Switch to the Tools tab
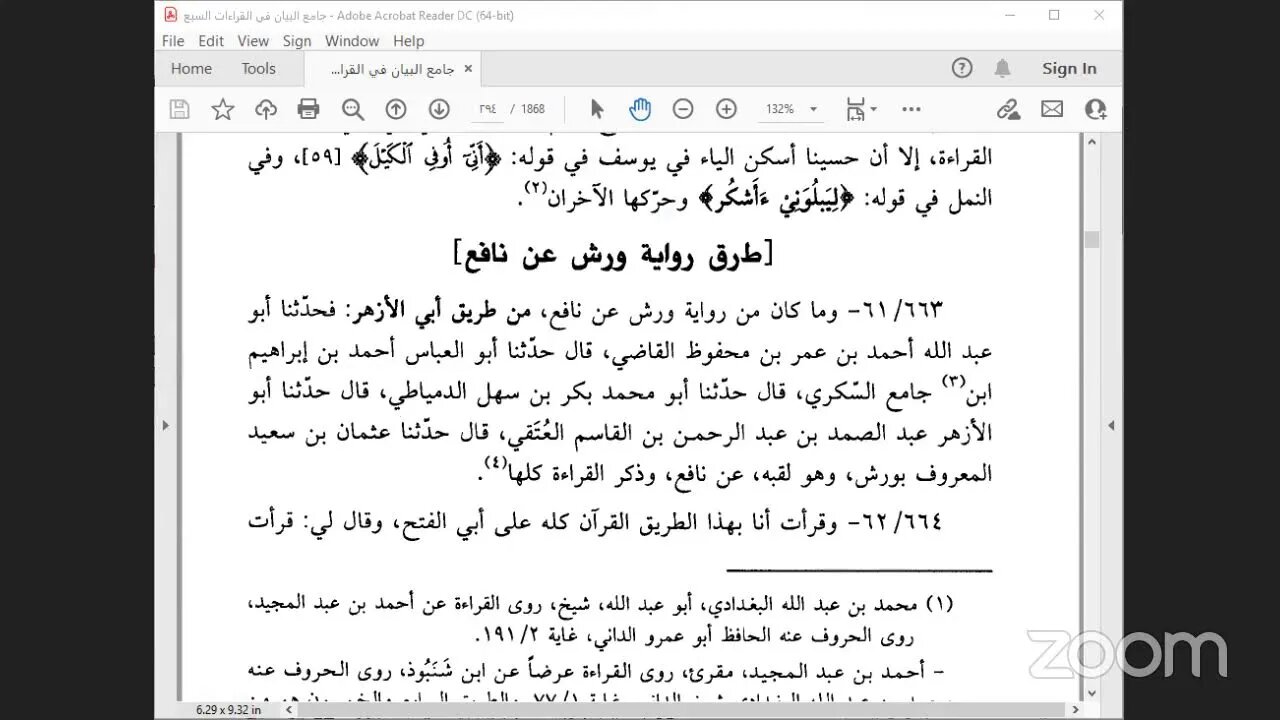The height and width of the screenshot is (720, 1280). pos(258,69)
